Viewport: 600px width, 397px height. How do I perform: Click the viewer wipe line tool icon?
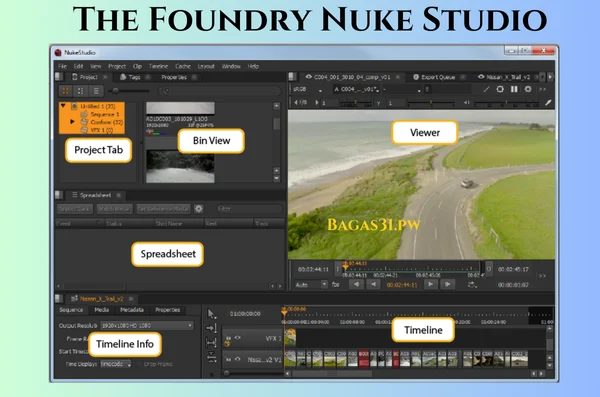click(486, 89)
